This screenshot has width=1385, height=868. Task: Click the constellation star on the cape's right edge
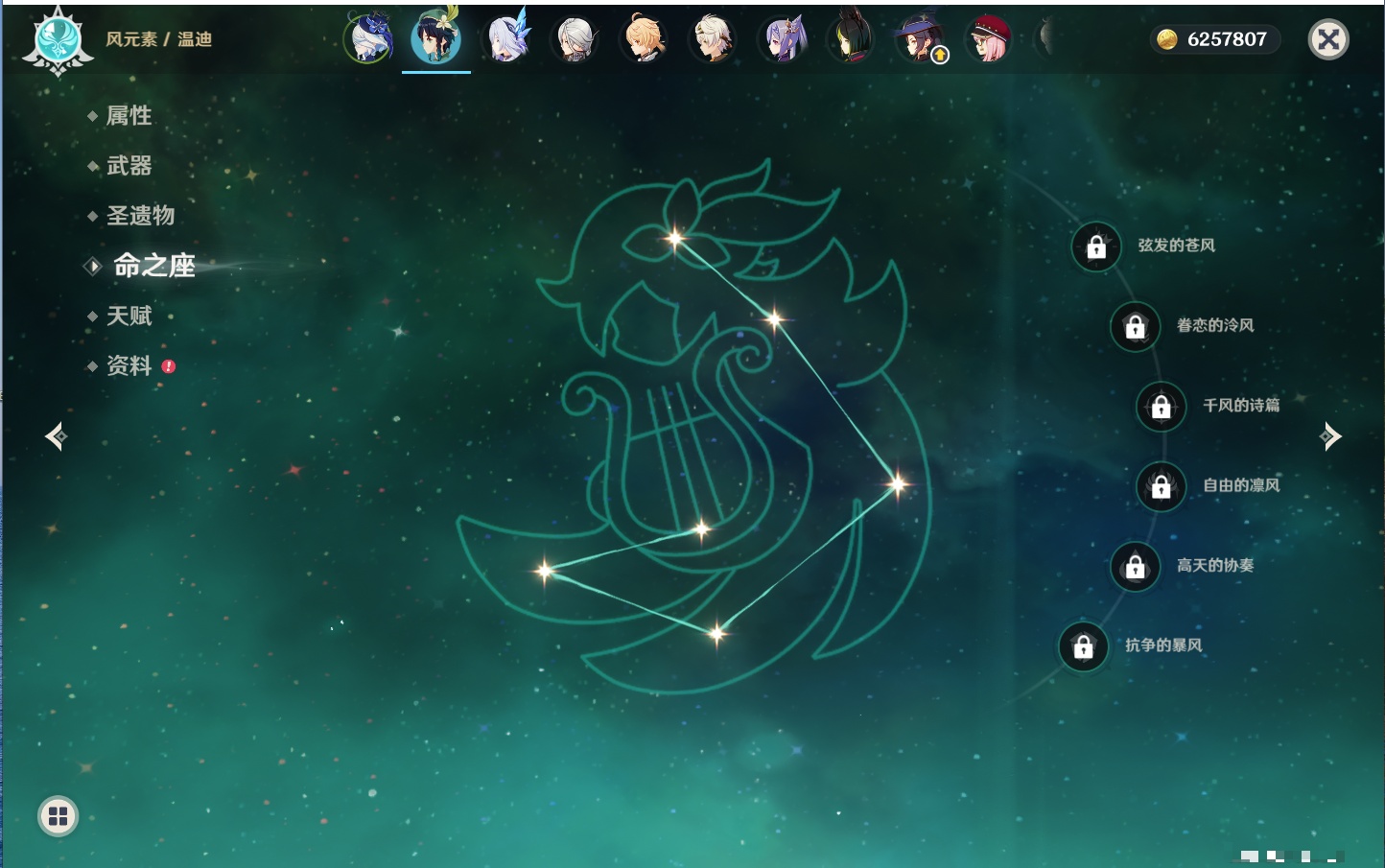tap(898, 483)
